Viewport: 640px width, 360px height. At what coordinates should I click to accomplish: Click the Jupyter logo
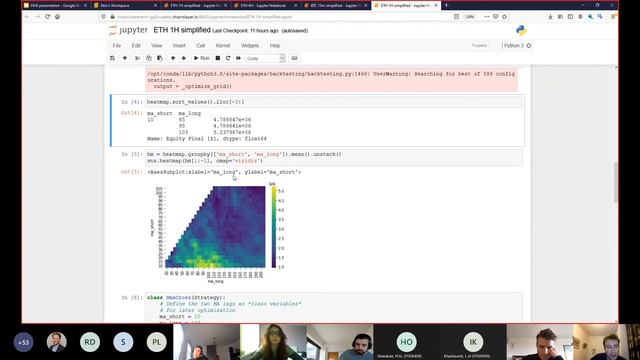pyautogui.click(x=129, y=30)
